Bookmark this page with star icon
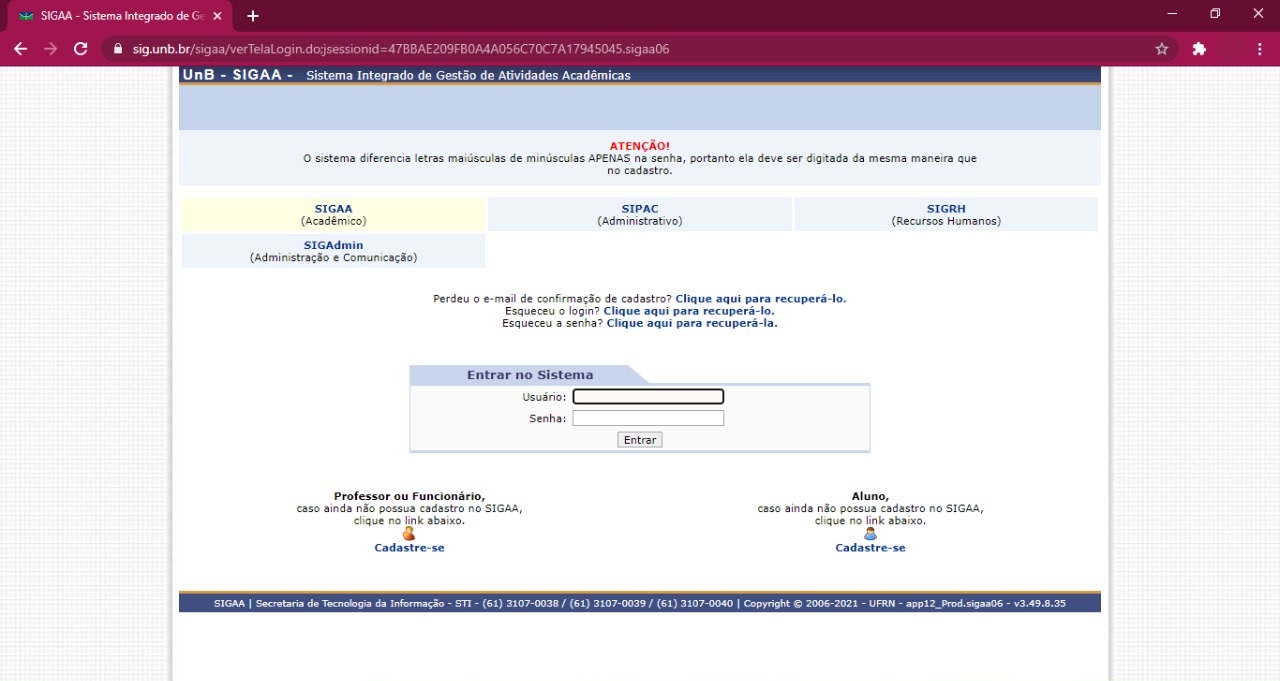1280x681 pixels. (1162, 48)
